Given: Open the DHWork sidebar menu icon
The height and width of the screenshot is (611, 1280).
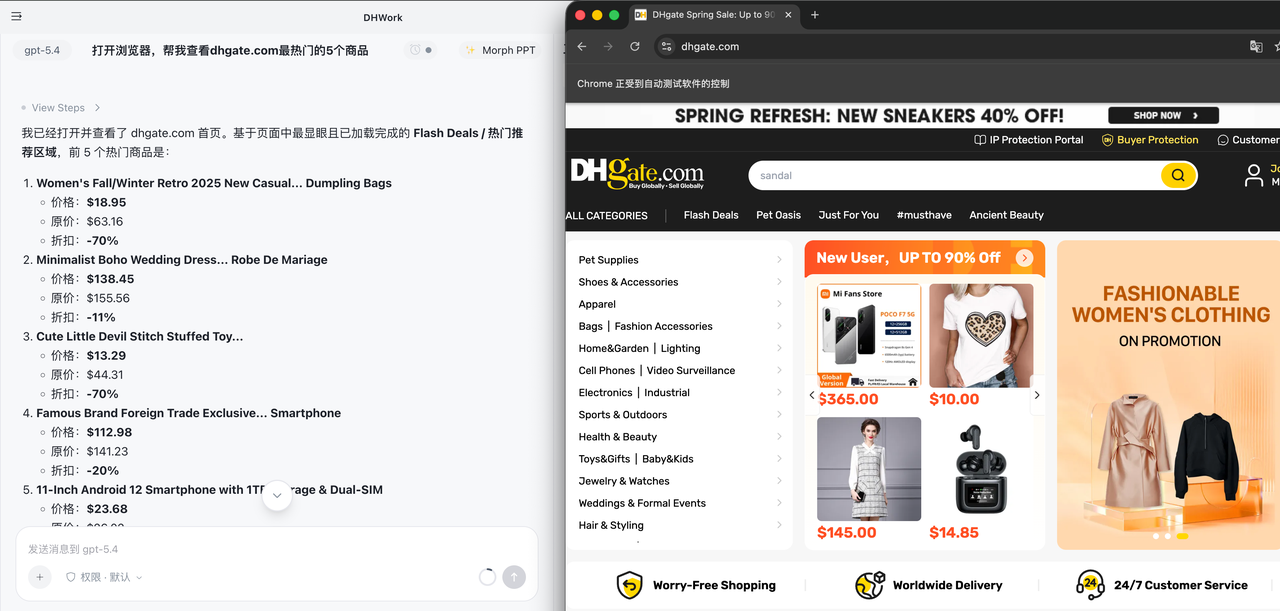Looking at the screenshot, I should point(17,17).
